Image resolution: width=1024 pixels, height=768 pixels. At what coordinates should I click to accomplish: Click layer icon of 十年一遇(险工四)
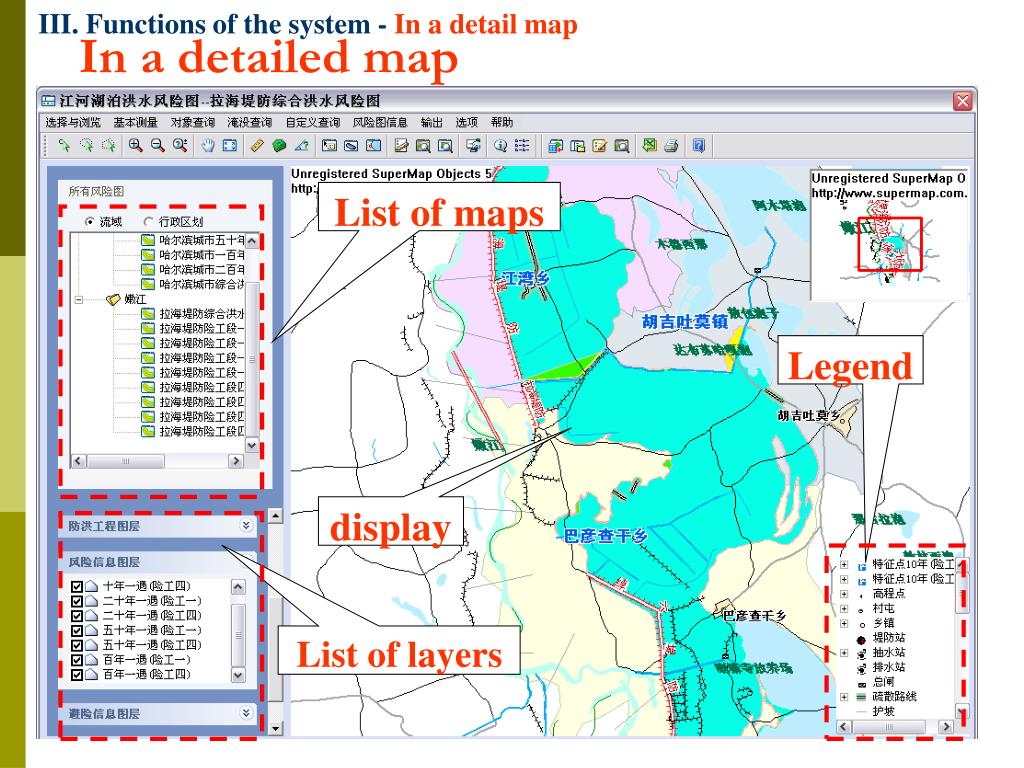(91, 586)
